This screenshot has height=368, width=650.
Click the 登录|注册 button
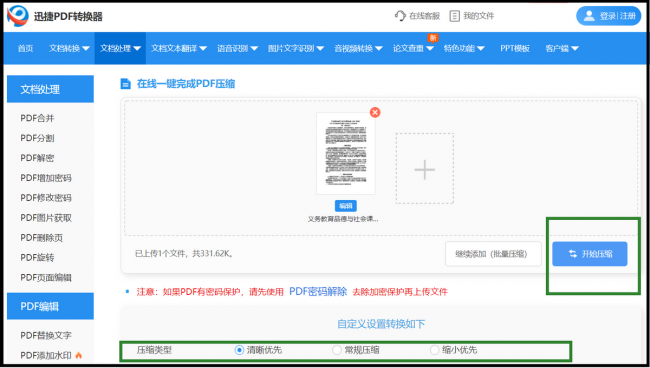click(609, 16)
